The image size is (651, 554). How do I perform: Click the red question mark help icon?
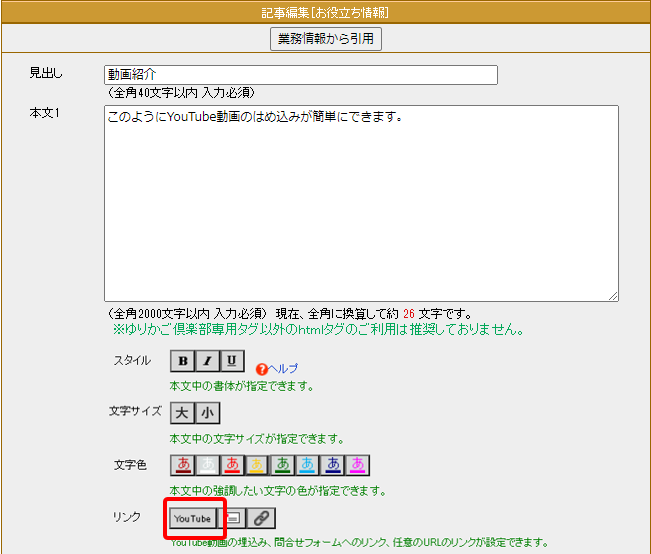tap(262, 369)
